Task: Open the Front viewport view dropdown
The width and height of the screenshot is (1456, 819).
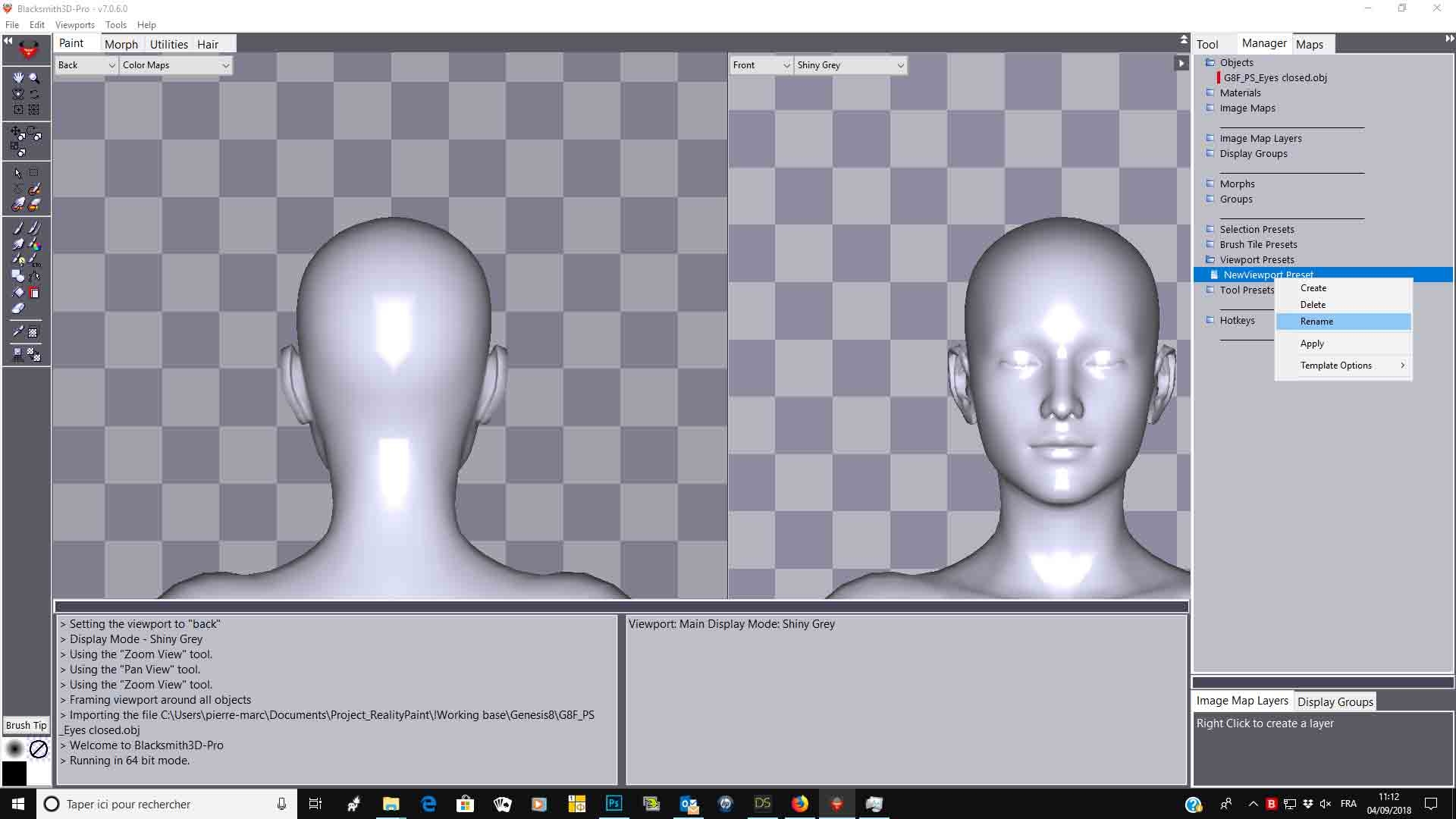Action: (761, 65)
